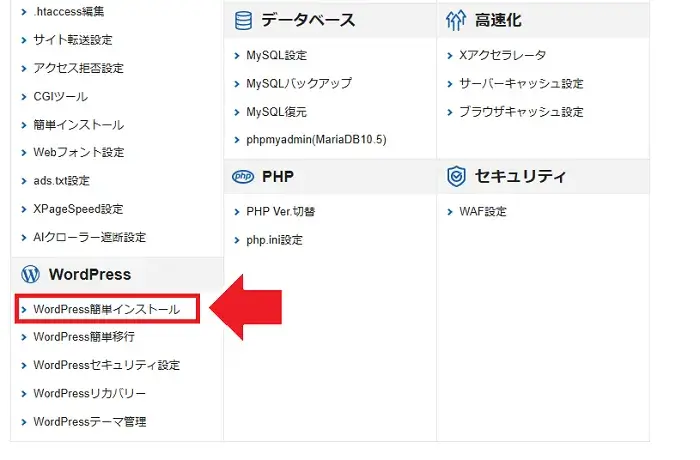Open AIクローラー遮断設定
Screen dimensions: 700x460
tap(90, 237)
